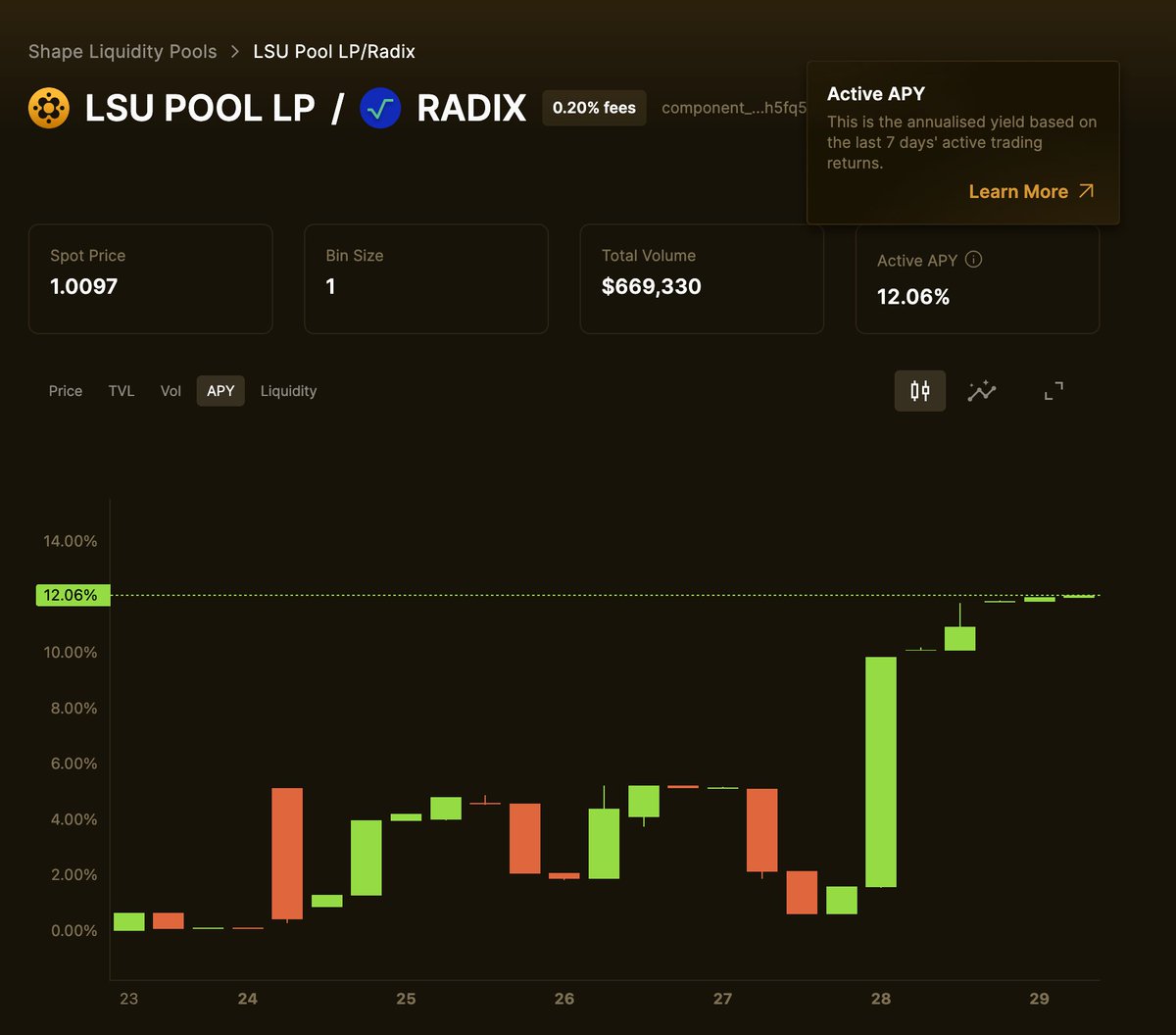Go to Shape Liquidity Pools breadcrumb
The width and height of the screenshot is (1176, 1035).
point(122,51)
